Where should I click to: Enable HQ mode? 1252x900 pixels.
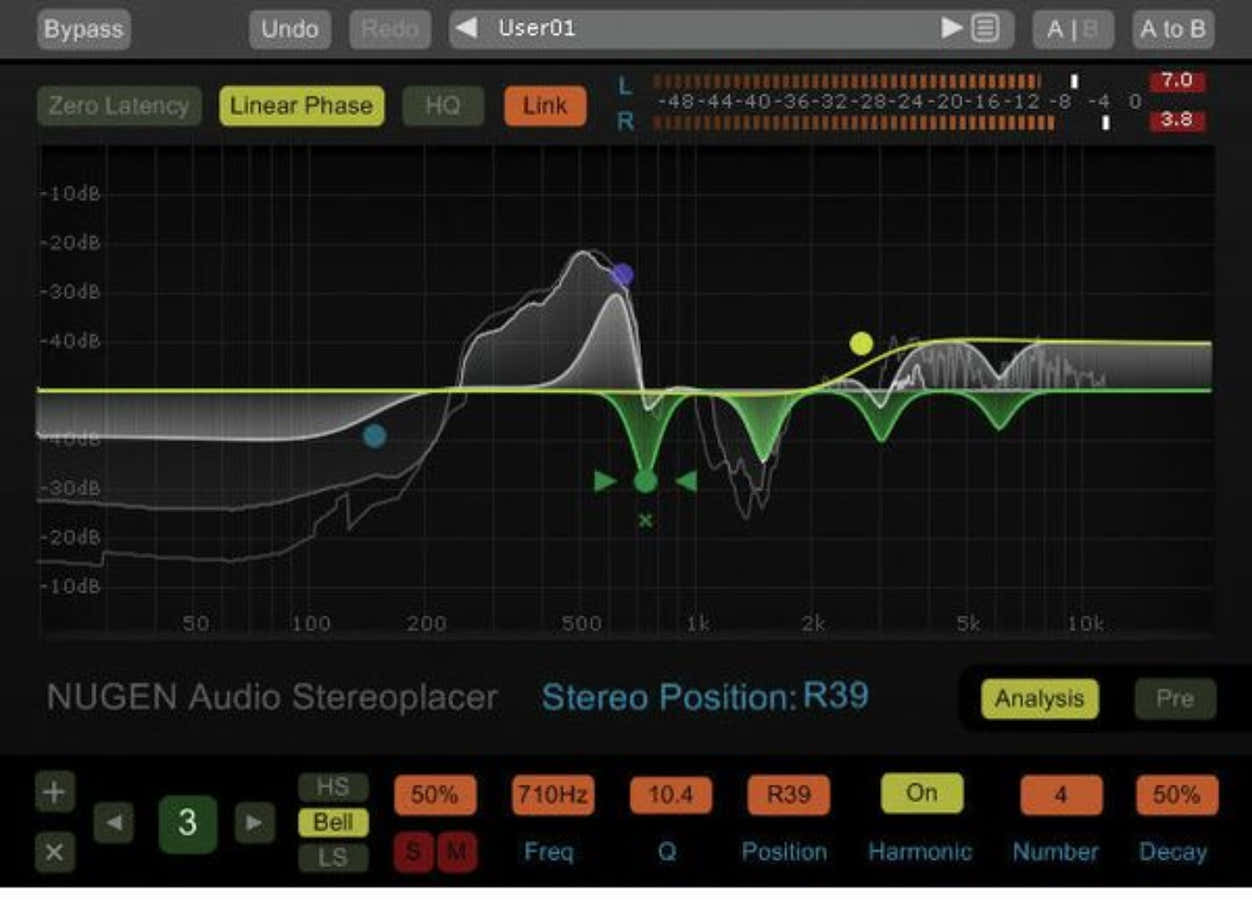coord(443,106)
